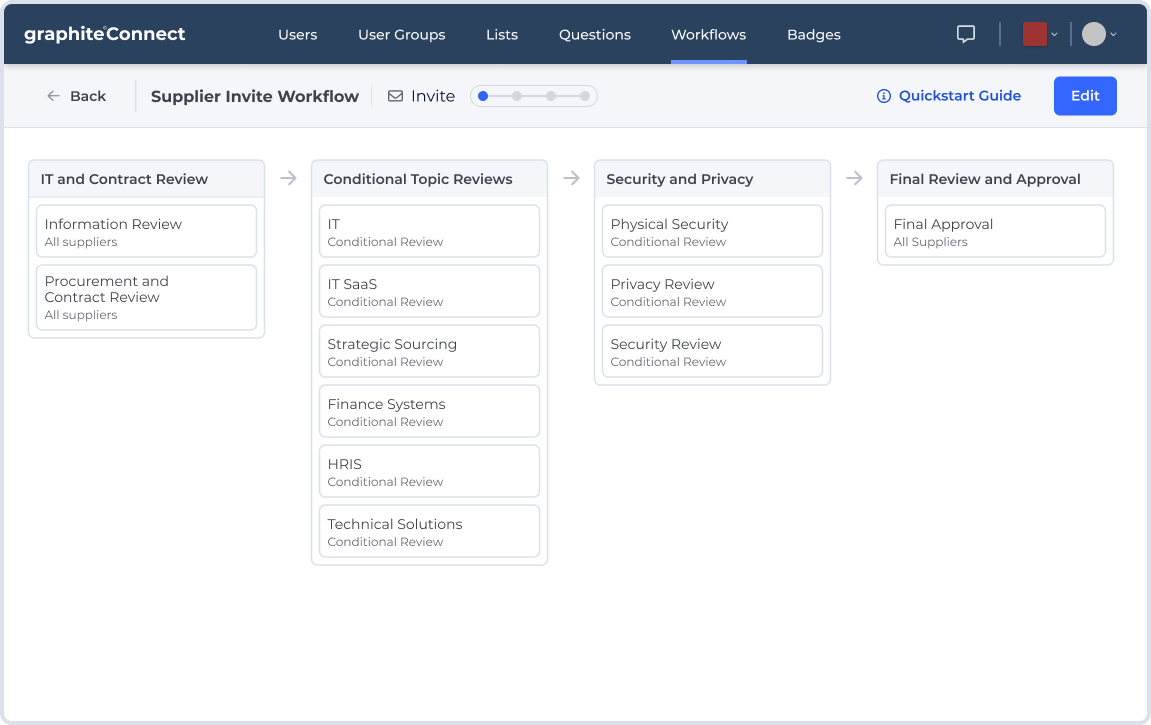
Task: Click the graphiteConnect logo
Action: (x=105, y=34)
